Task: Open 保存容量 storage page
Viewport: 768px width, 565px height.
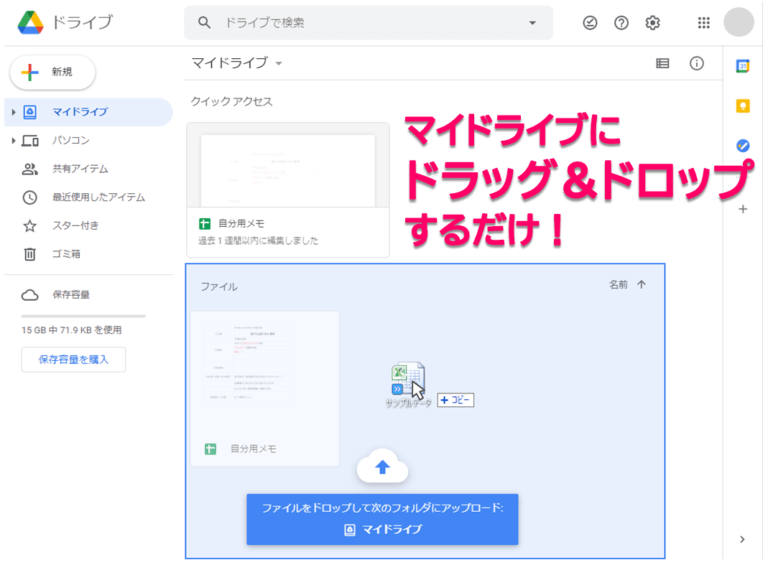Action: click(x=71, y=295)
